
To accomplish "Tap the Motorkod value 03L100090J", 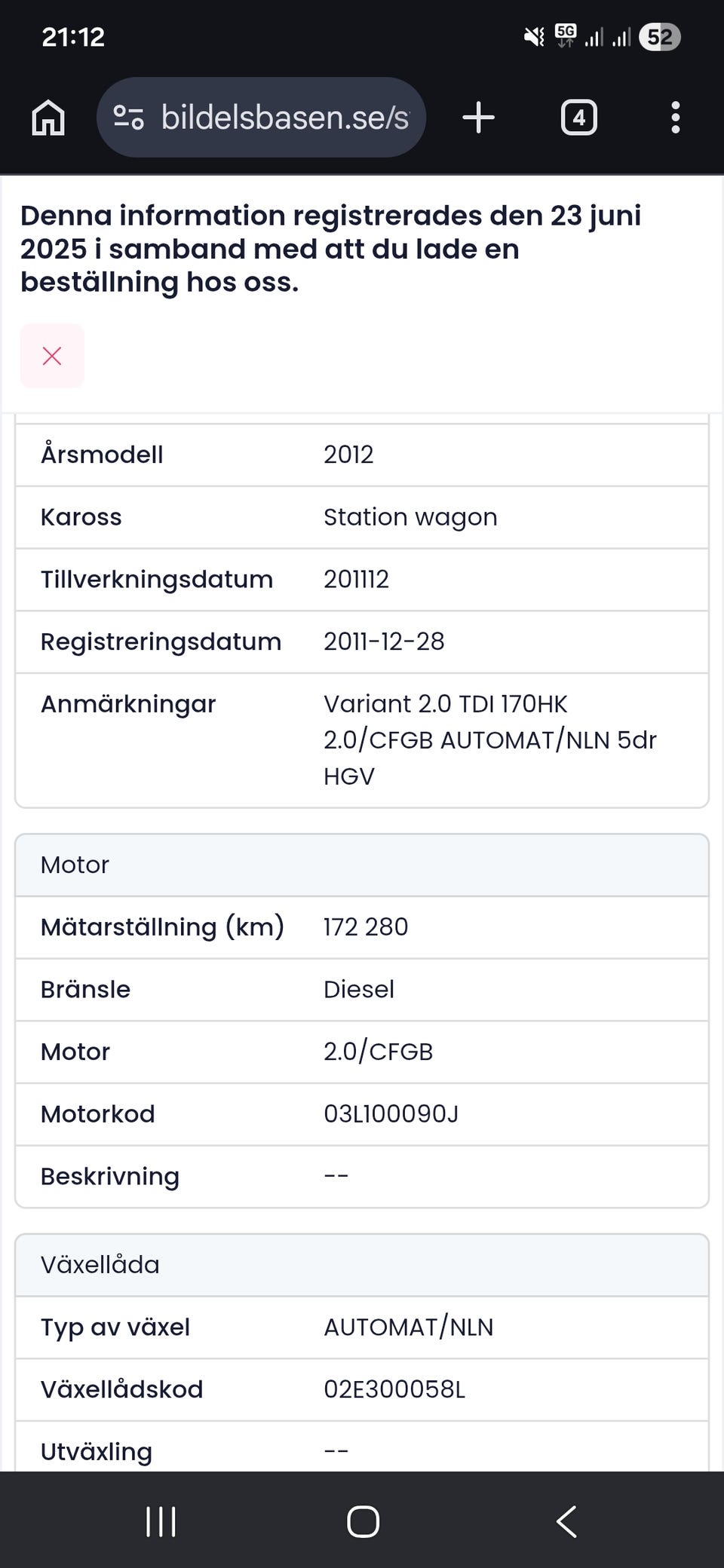I will click(x=391, y=1113).
